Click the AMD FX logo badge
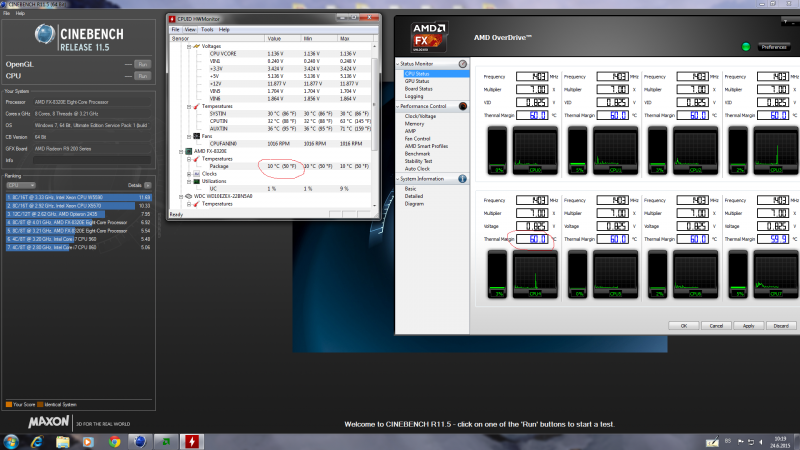800x450 pixels. point(429,37)
